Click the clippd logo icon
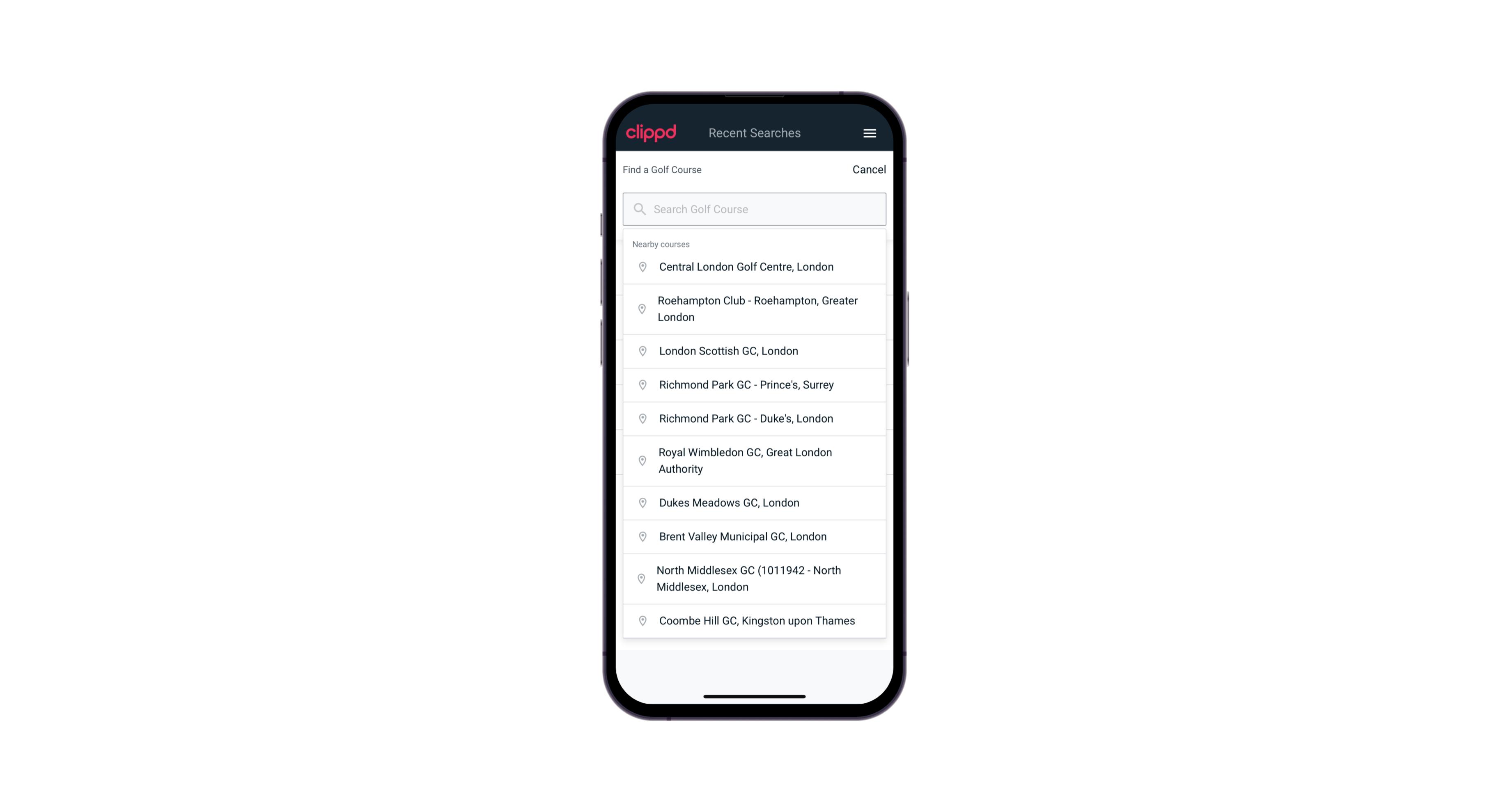 pos(651,133)
